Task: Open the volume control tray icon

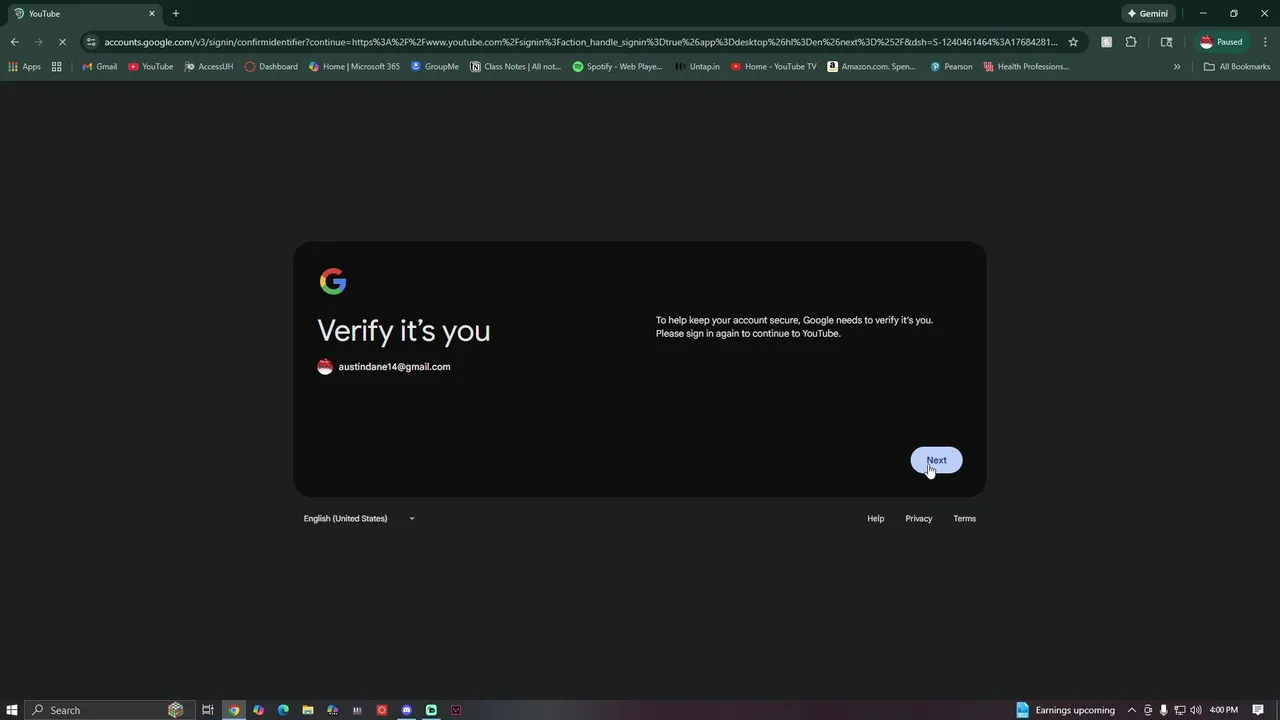Action: (1195, 710)
